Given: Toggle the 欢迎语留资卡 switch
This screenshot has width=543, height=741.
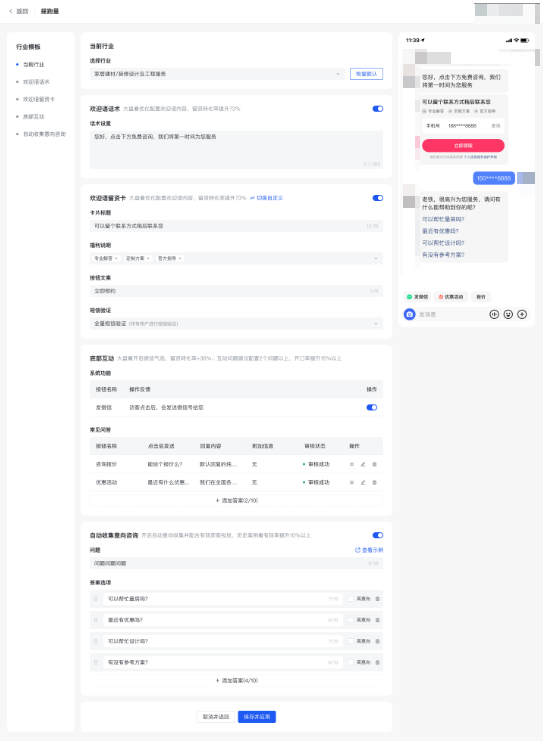Looking at the screenshot, I should tap(378, 198).
